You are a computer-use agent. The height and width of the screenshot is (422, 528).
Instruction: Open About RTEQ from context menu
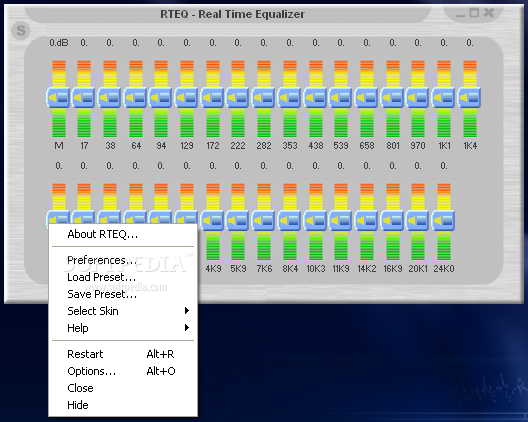[x=123, y=234]
